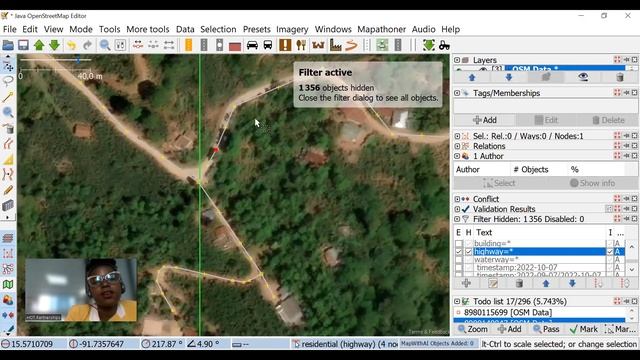Collapse the Validation Results panel

pos(457,209)
